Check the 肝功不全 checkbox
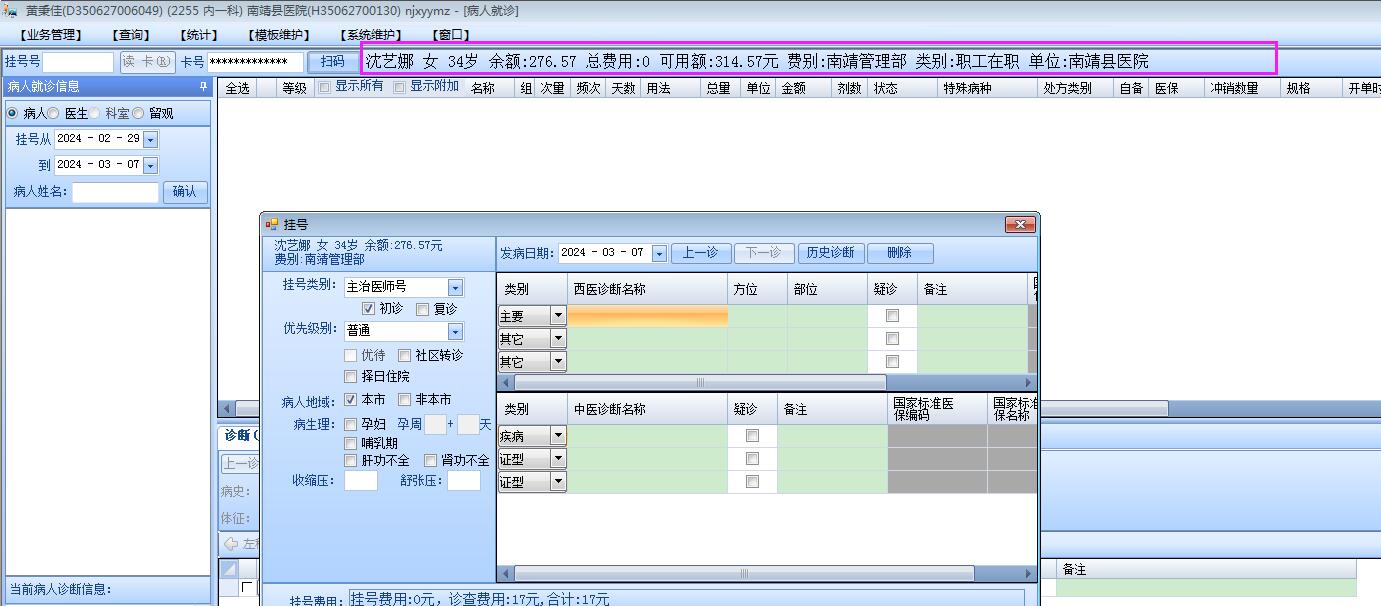This screenshot has width=1381, height=606. tap(350, 461)
